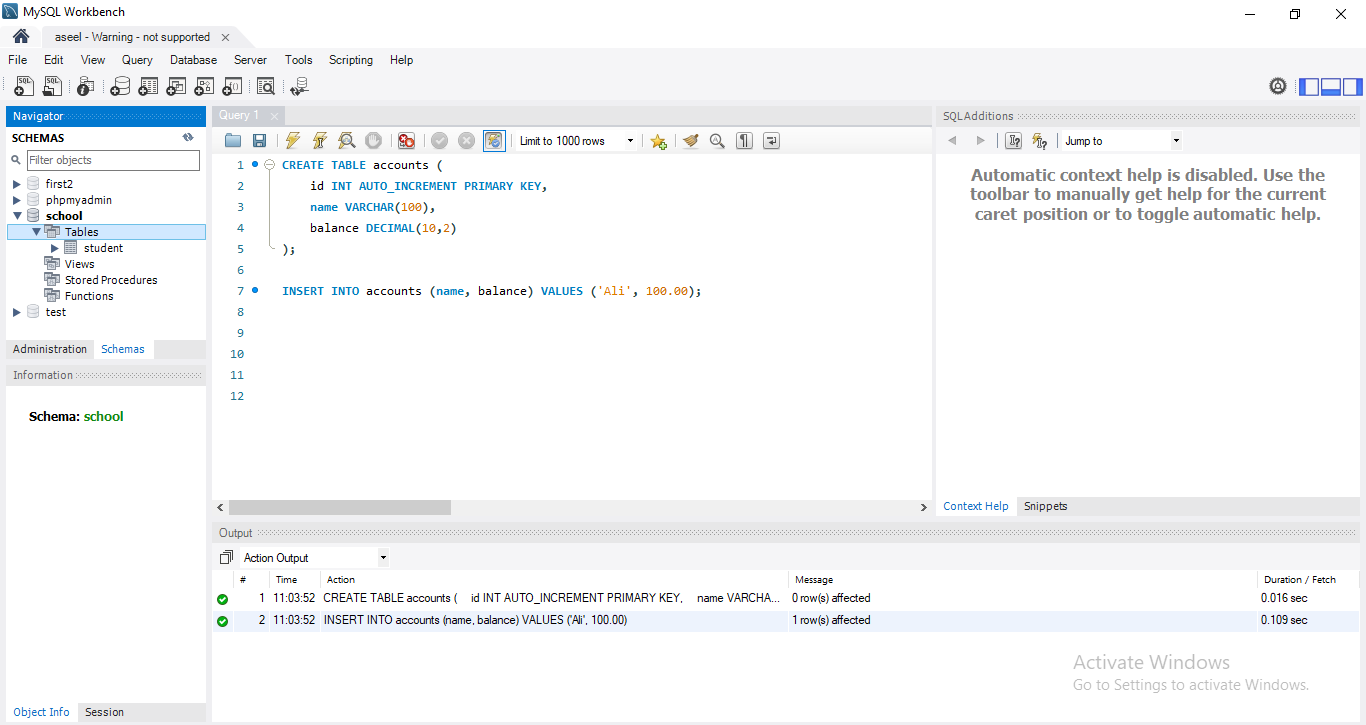The width and height of the screenshot is (1366, 725).
Task: Refresh the SCHEMAS list
Action: (188, 138)
